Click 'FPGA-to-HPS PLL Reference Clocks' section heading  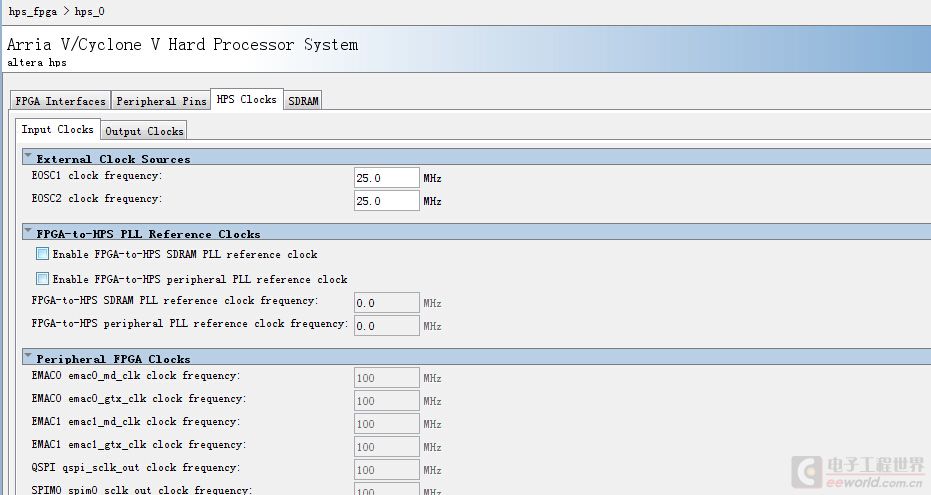148,234
